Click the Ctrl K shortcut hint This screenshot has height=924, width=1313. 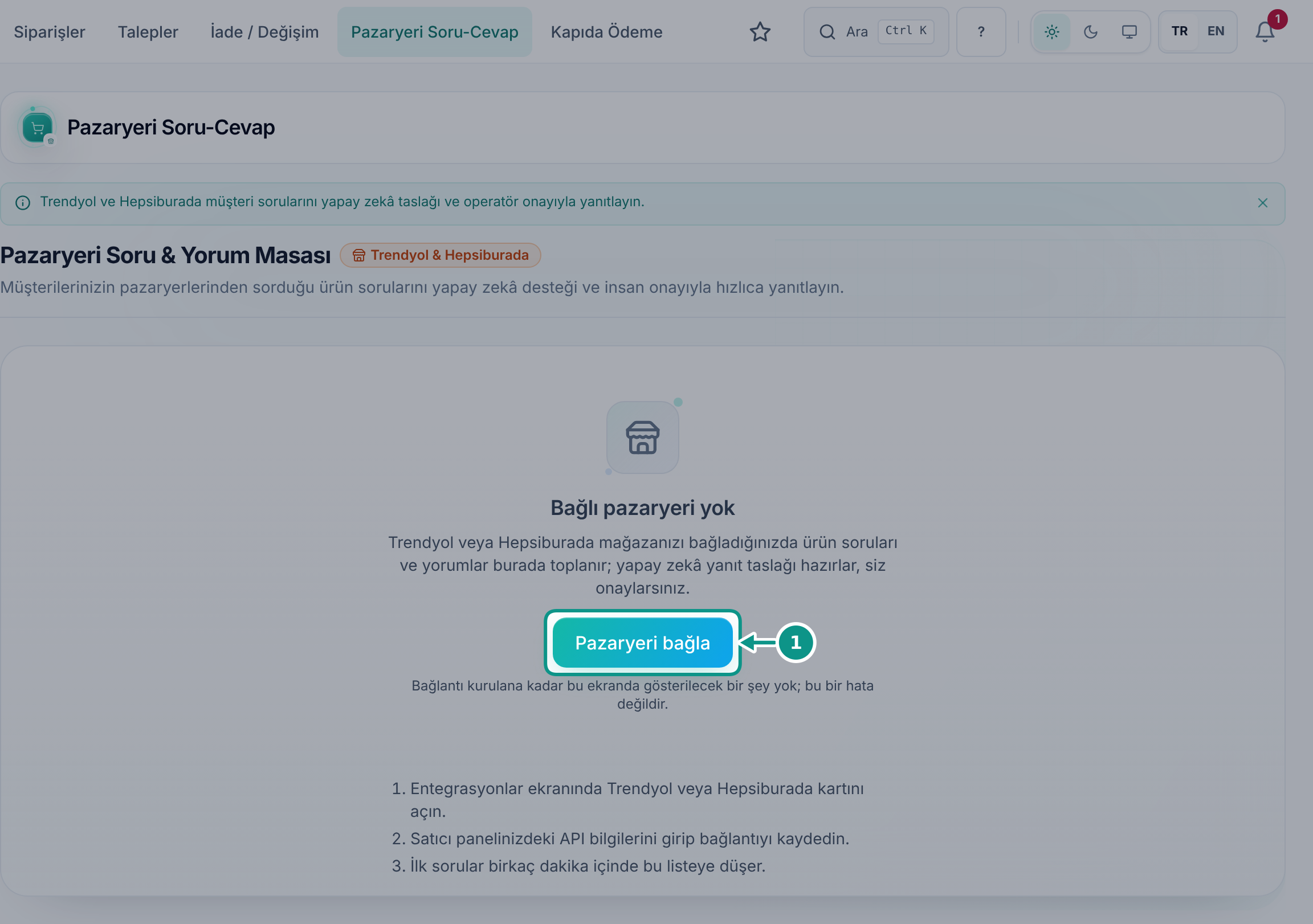click(x=906, y=31)
